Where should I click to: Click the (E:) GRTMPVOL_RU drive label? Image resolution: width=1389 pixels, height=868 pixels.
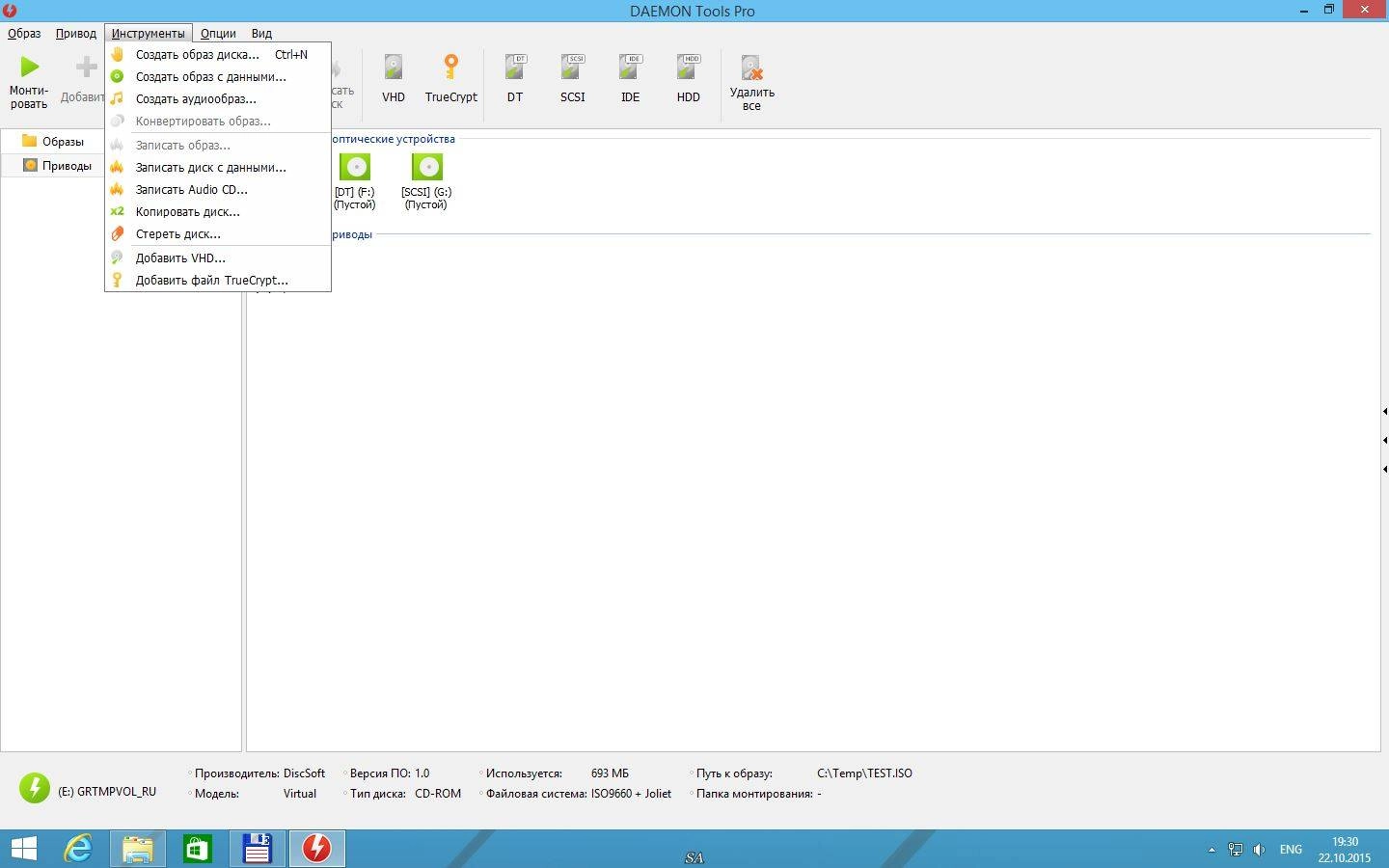point(107,792)
